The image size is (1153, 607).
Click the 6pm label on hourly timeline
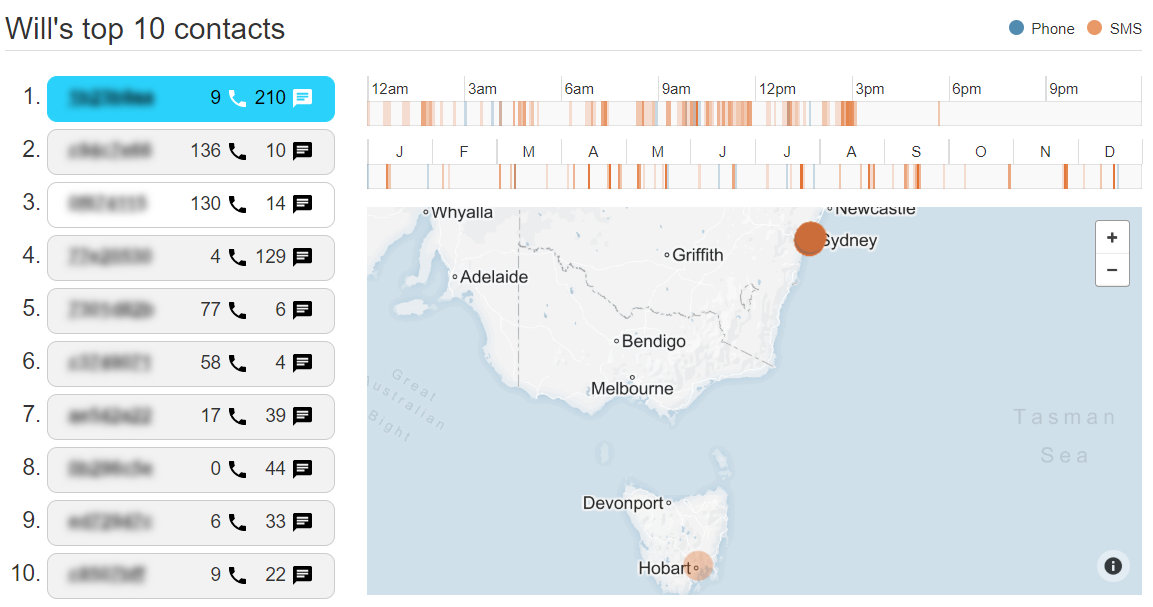coord(966,89)
